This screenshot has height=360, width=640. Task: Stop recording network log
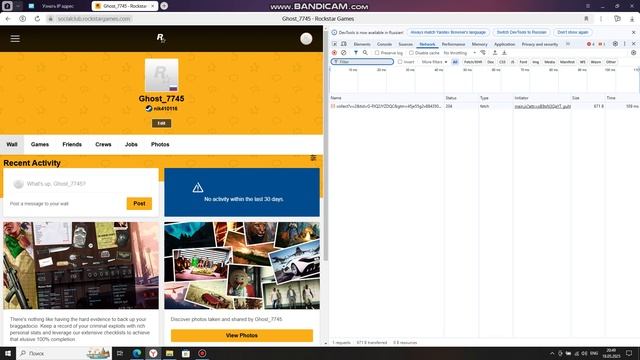click(x=334, y=53)
